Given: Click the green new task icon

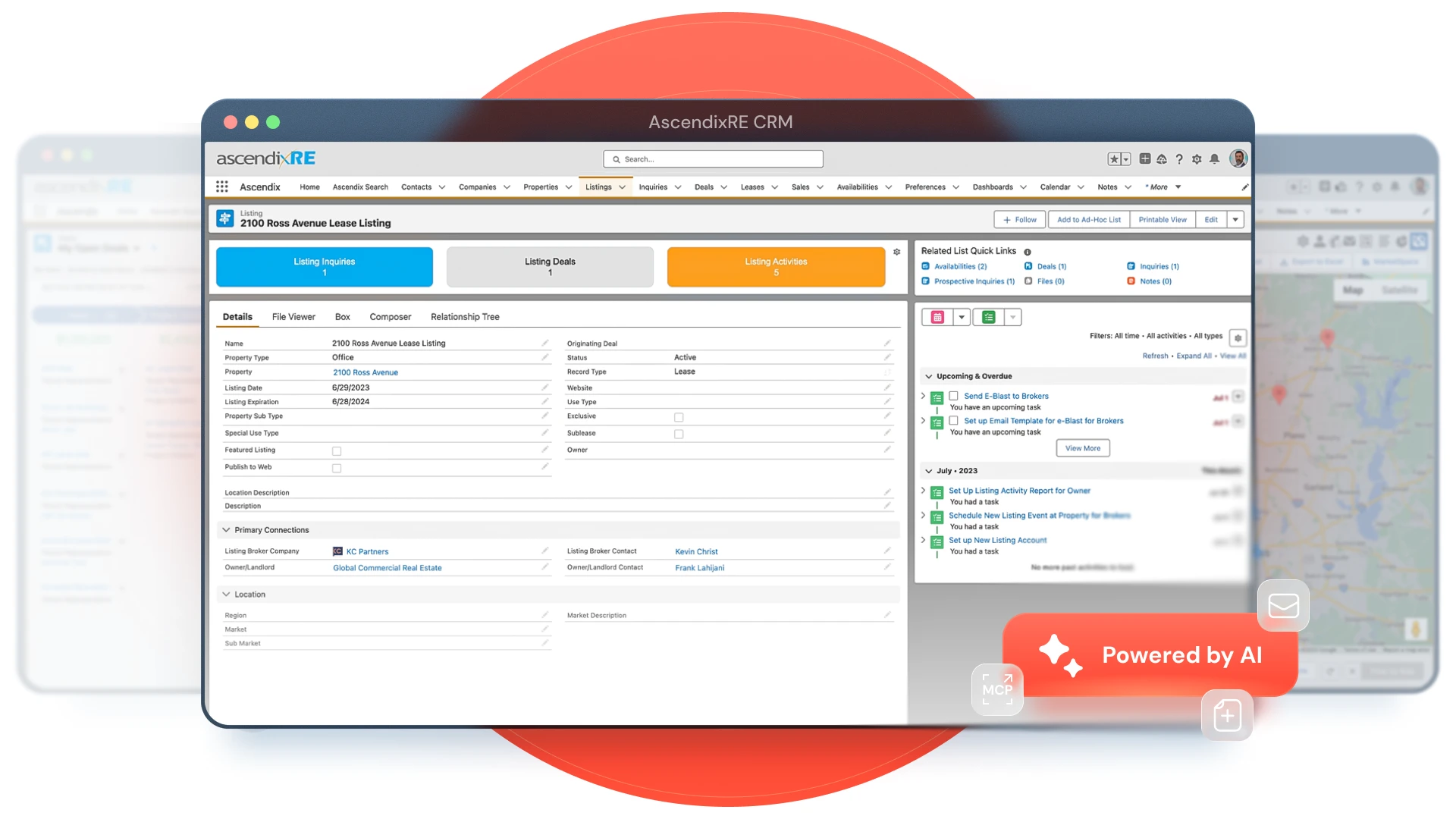Looking at the screenshot, I should pos(988,317).
